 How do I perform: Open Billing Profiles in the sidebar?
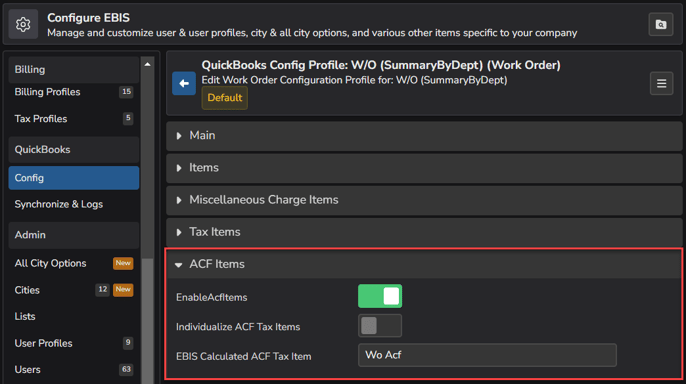(x=74, y=92)
